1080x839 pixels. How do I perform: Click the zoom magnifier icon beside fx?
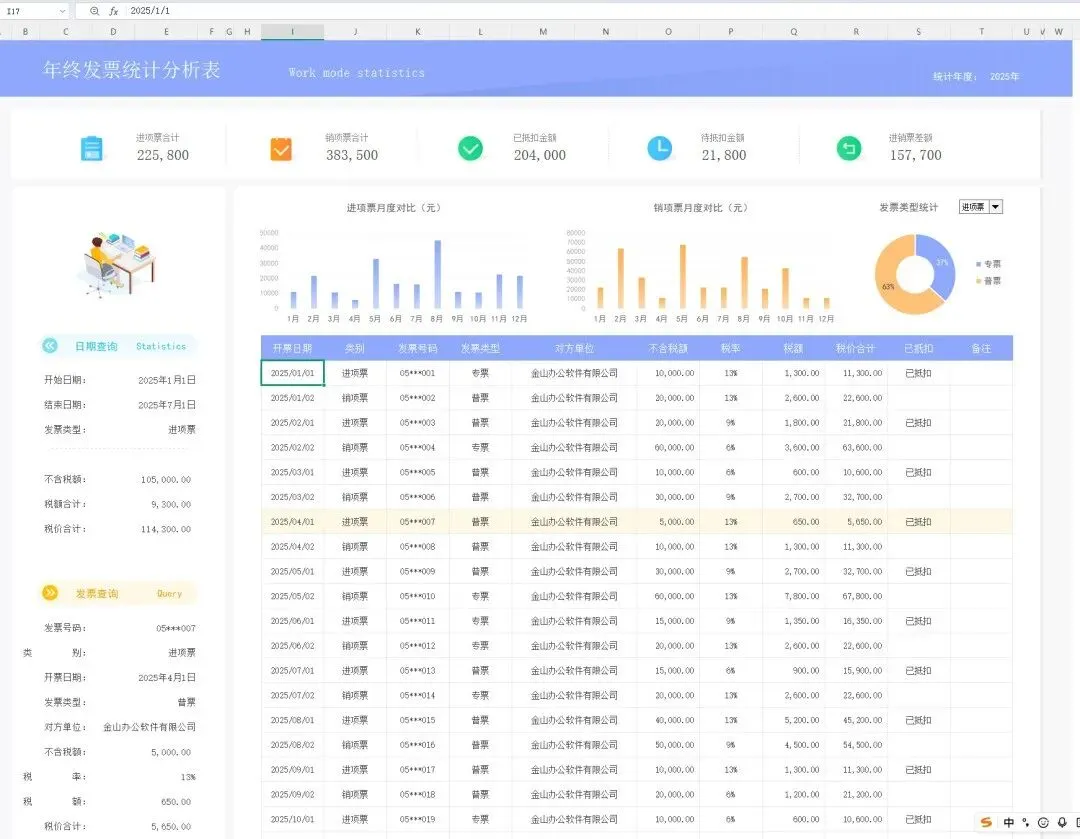(94, 11)
